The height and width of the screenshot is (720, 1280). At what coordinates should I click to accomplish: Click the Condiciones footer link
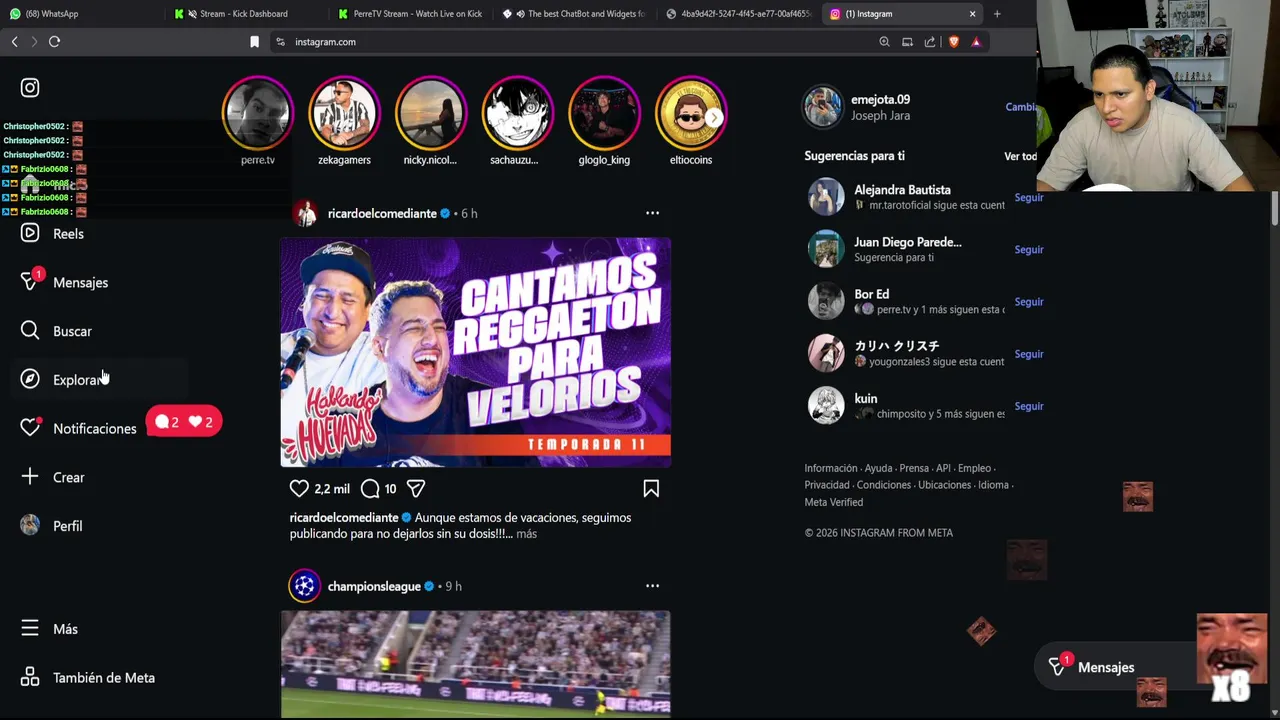[x=884, y=485]
